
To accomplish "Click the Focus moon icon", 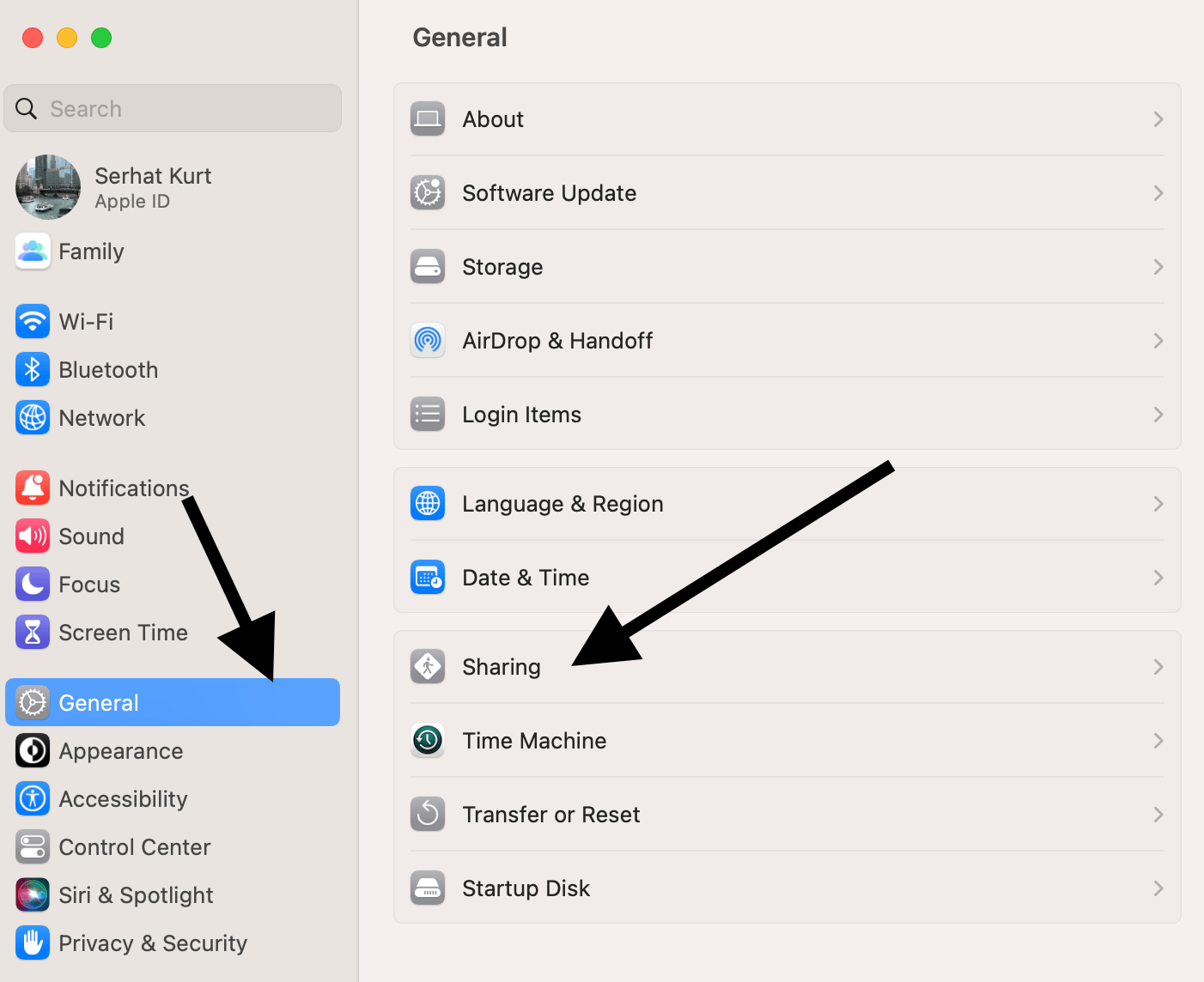I will 33,585.
